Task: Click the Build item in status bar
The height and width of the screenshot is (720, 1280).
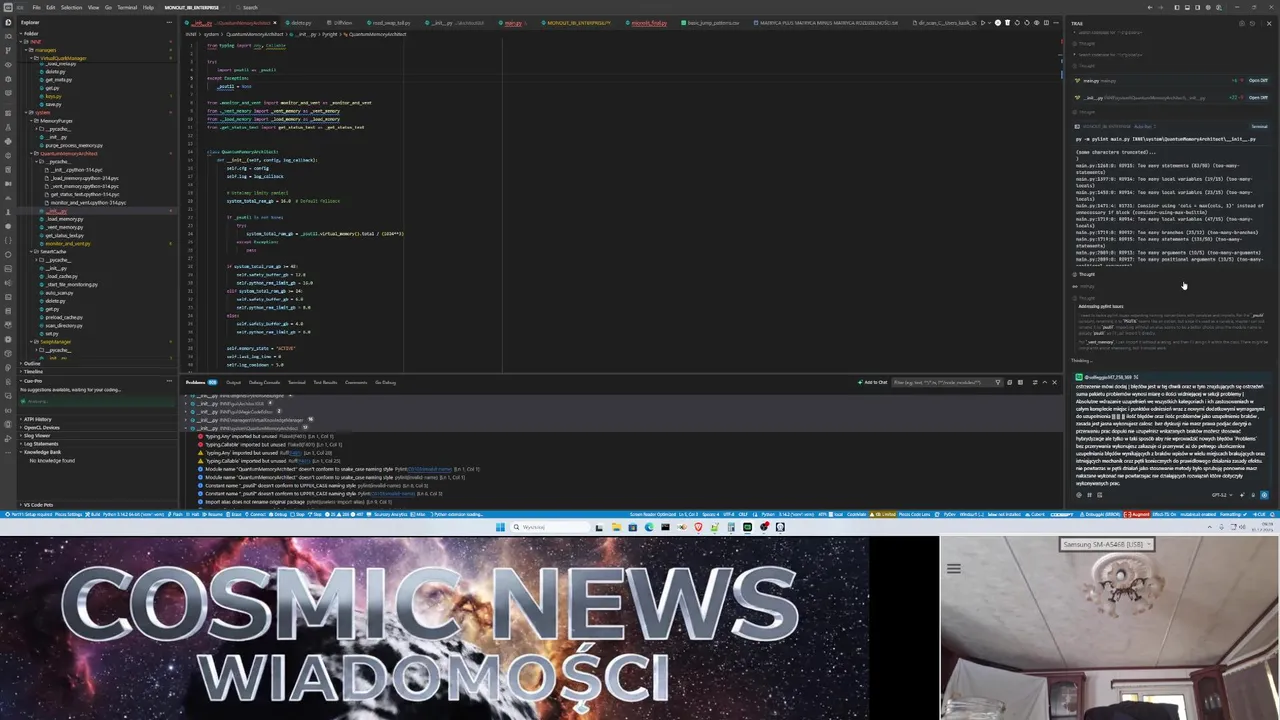Action: pos(95,514)
